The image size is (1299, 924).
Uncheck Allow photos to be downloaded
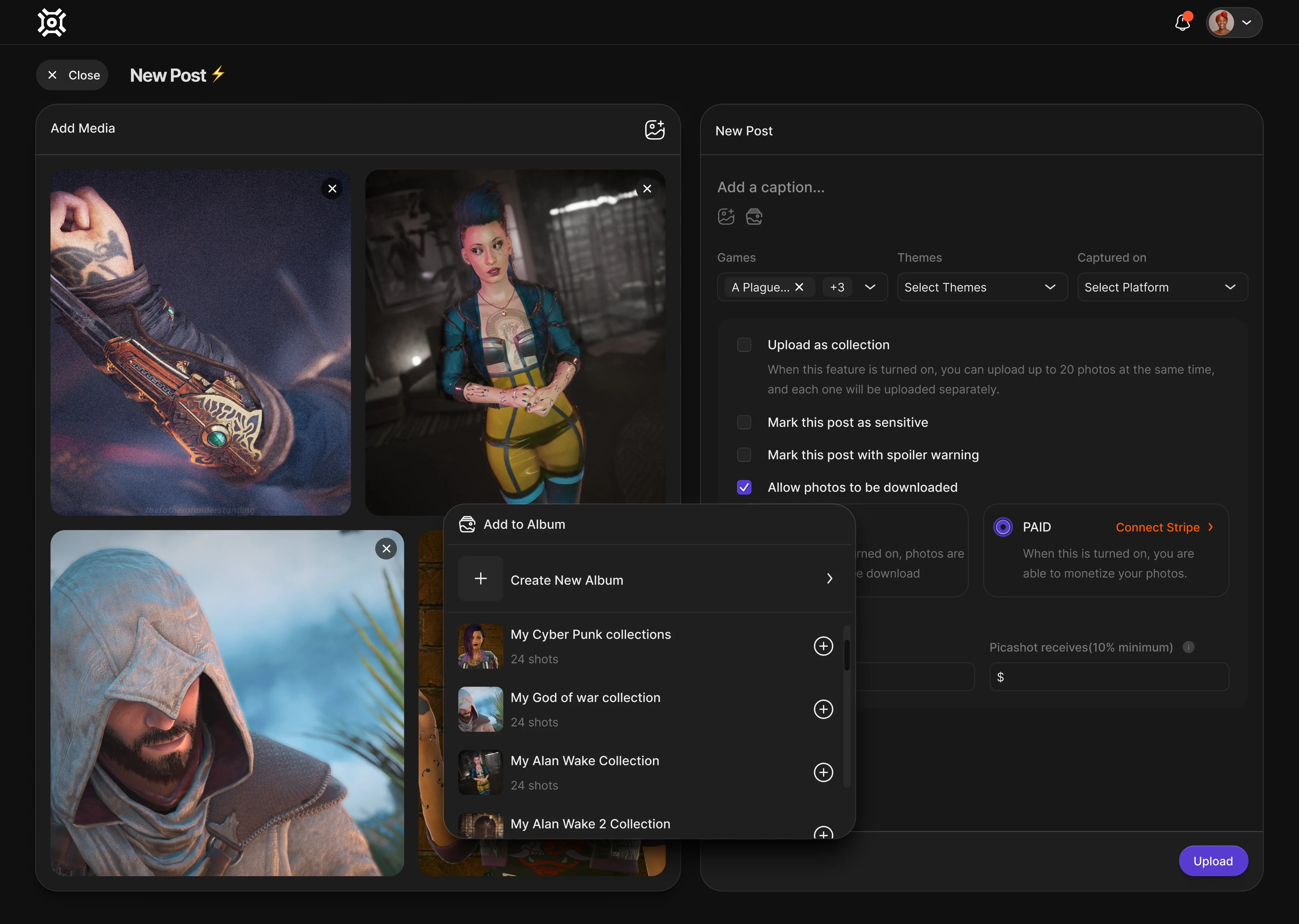(744, 487)
